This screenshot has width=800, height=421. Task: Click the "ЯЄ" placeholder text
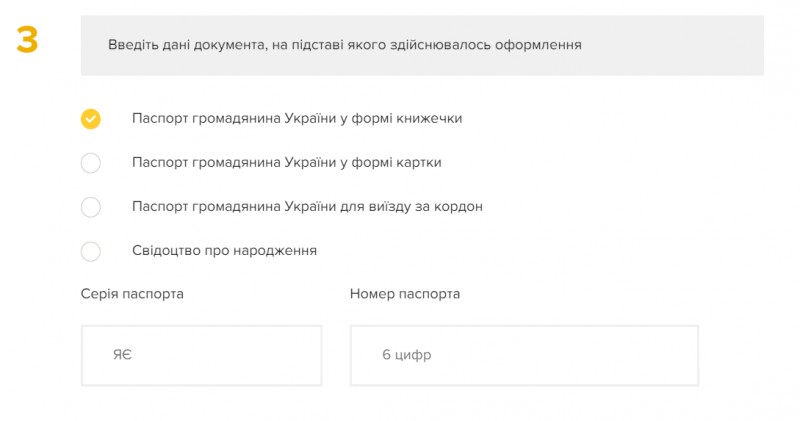tap(122, 355)
